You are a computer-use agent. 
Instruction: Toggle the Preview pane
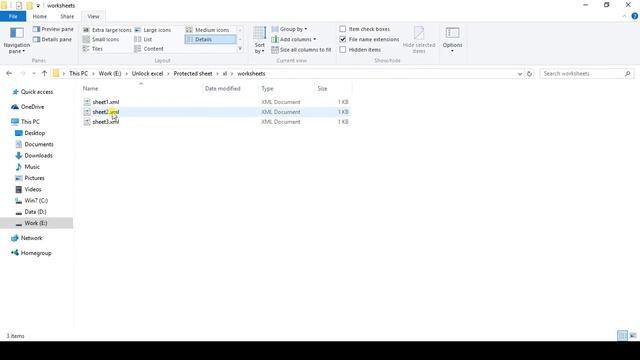(x=53, y=29)
